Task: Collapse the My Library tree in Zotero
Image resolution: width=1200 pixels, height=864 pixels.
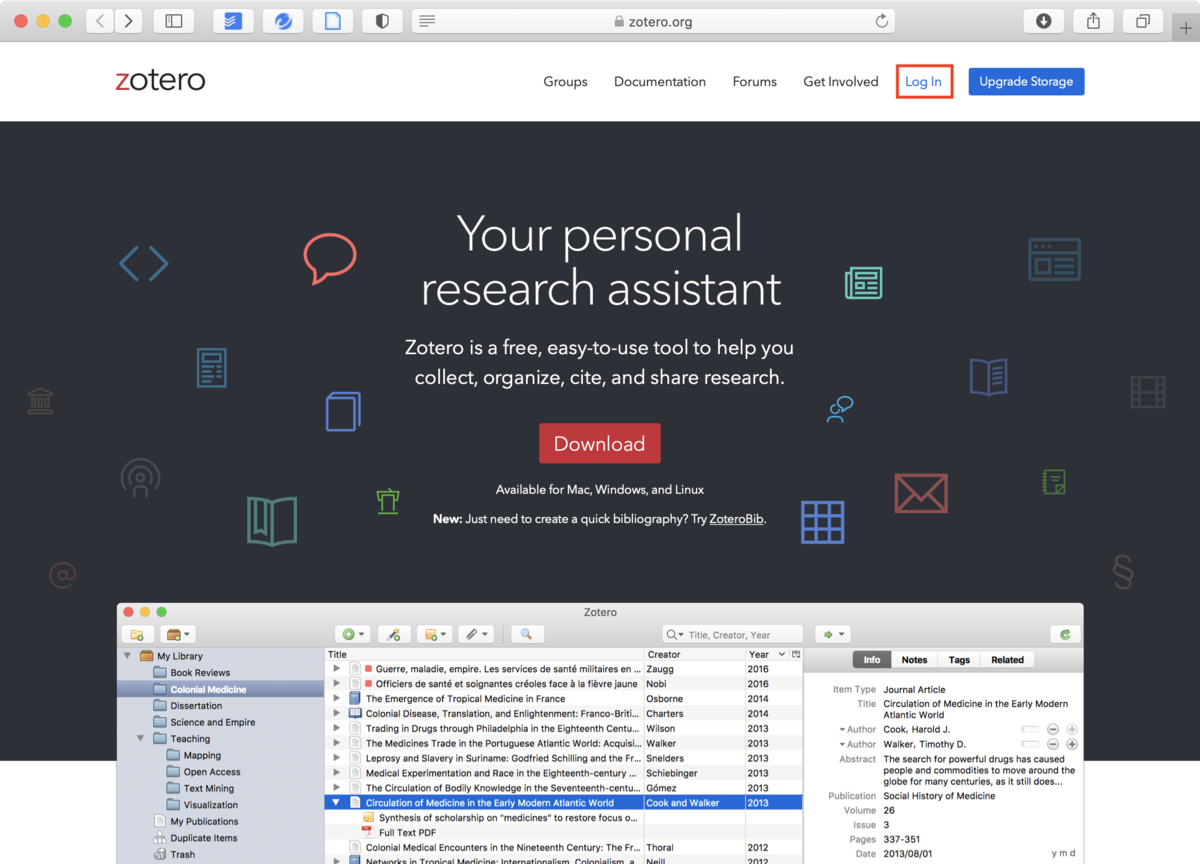Action: (127, 656)
